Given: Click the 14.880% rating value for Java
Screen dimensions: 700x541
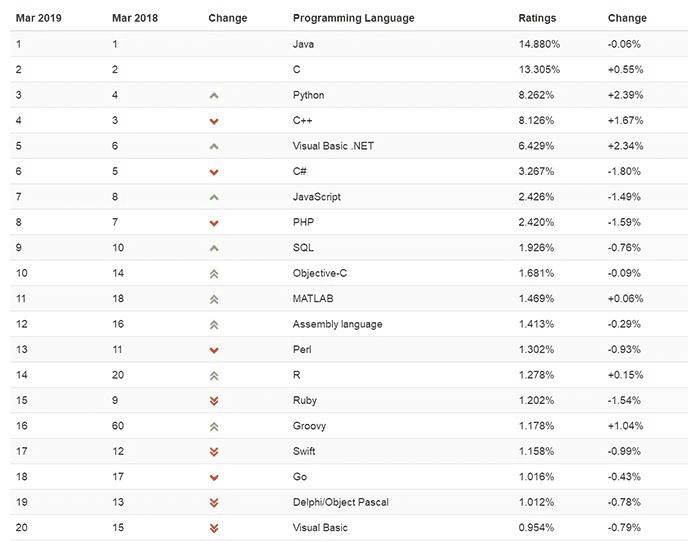Looking at the screenshot, I should (x=539, y=44).
